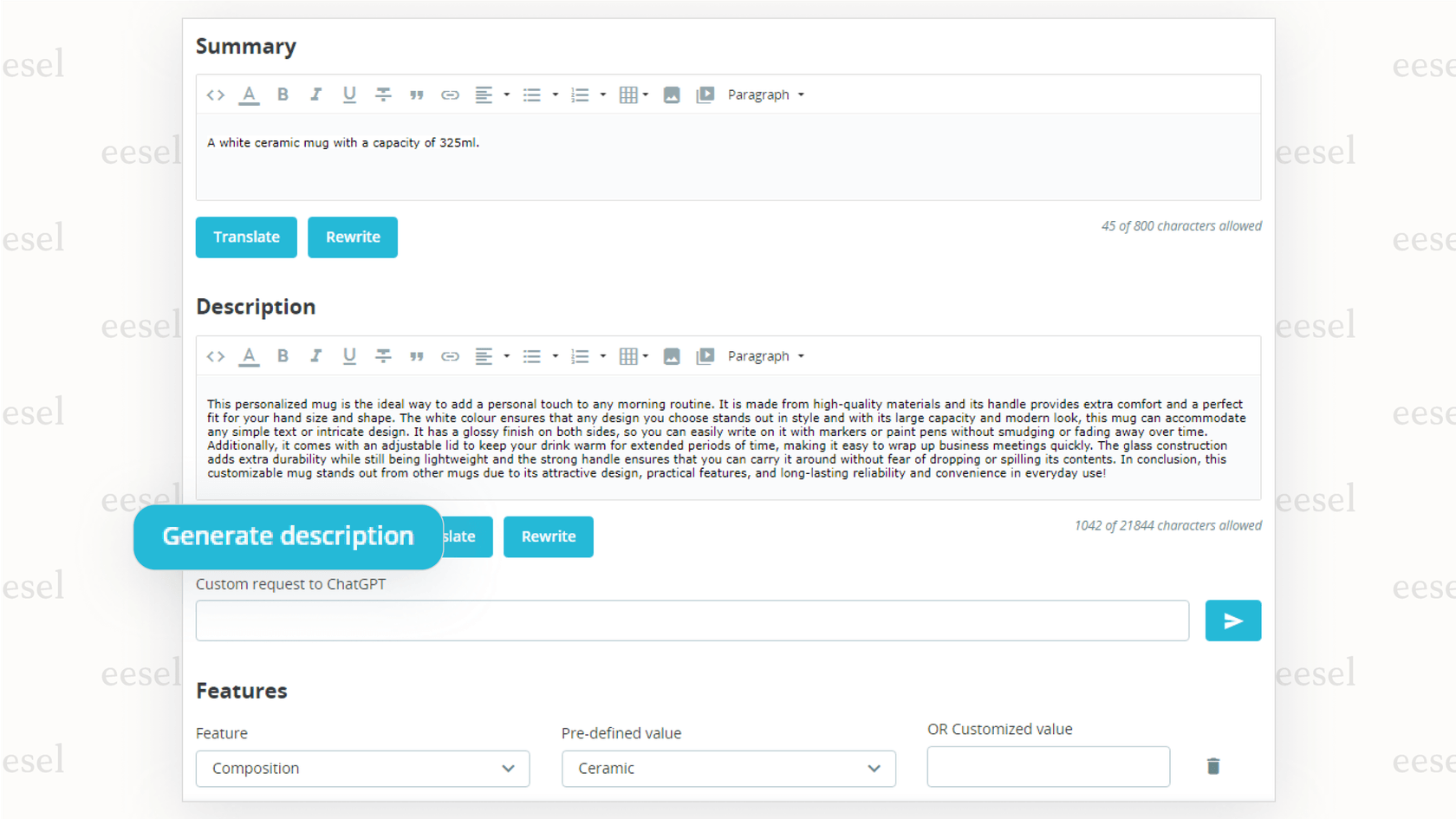Image resolution: width=1456 pixels, height=819 pixels.
Task: Rewrite the description text
Action: pos(548,536)
